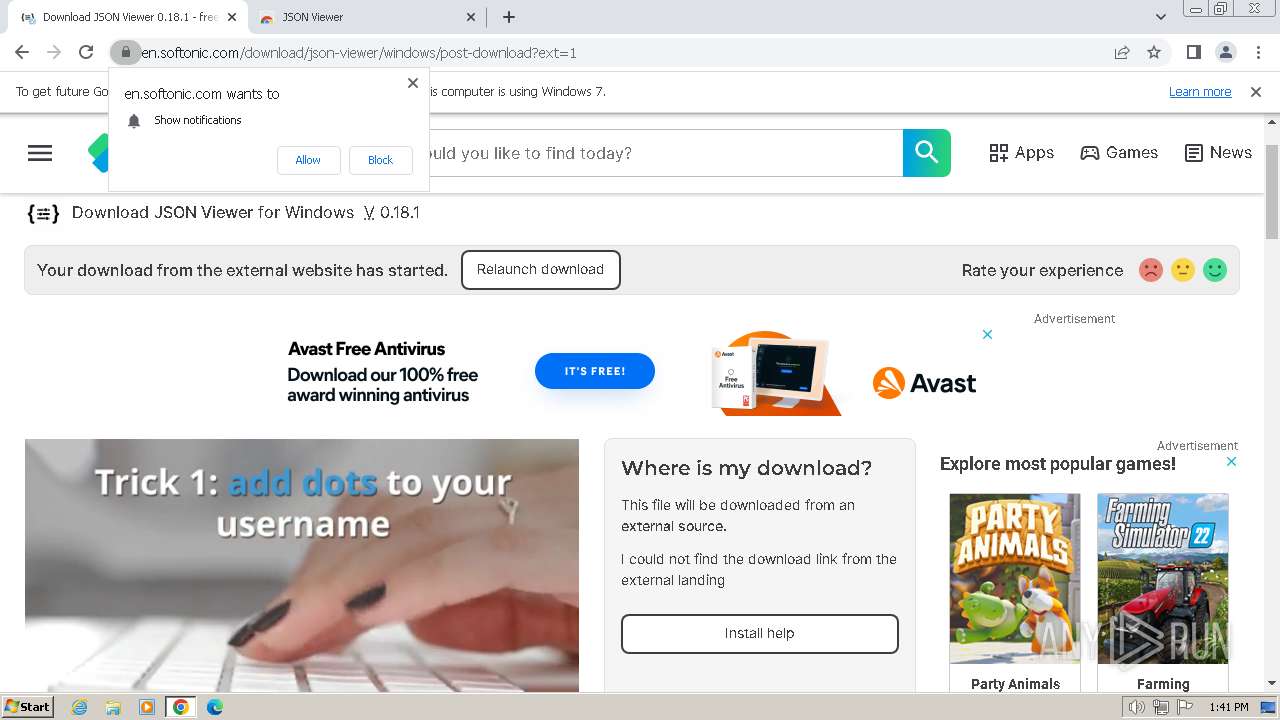Viewport: 1280px width, 720px height.
Task: Click the volume tray icon
Action: coord(1137,707)
